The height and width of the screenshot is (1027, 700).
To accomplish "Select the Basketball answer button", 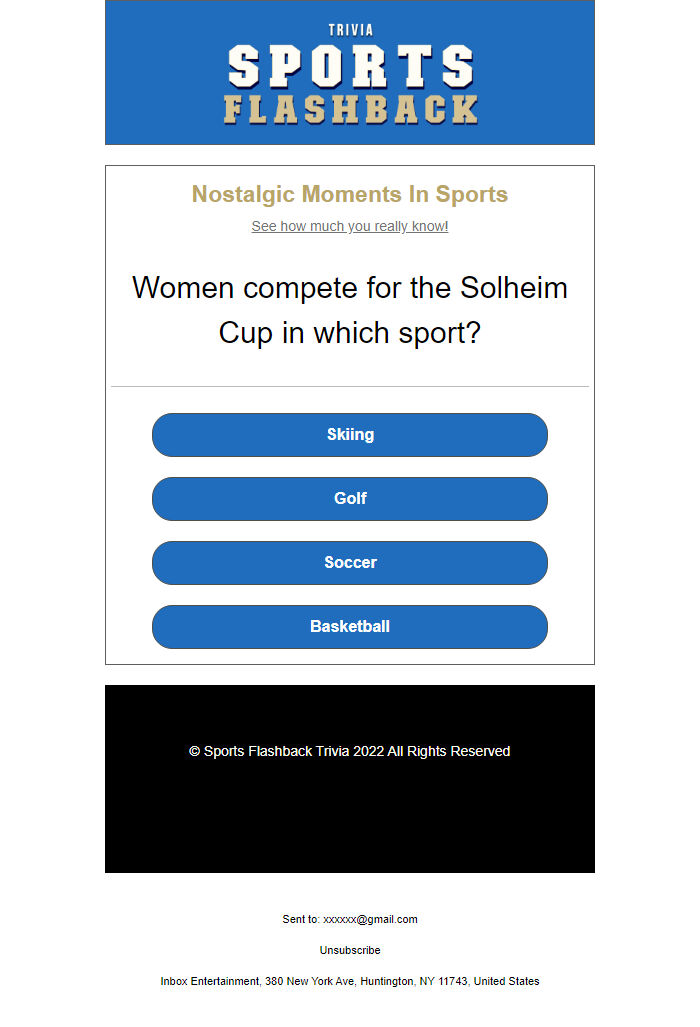I will [x=350, y=626].
